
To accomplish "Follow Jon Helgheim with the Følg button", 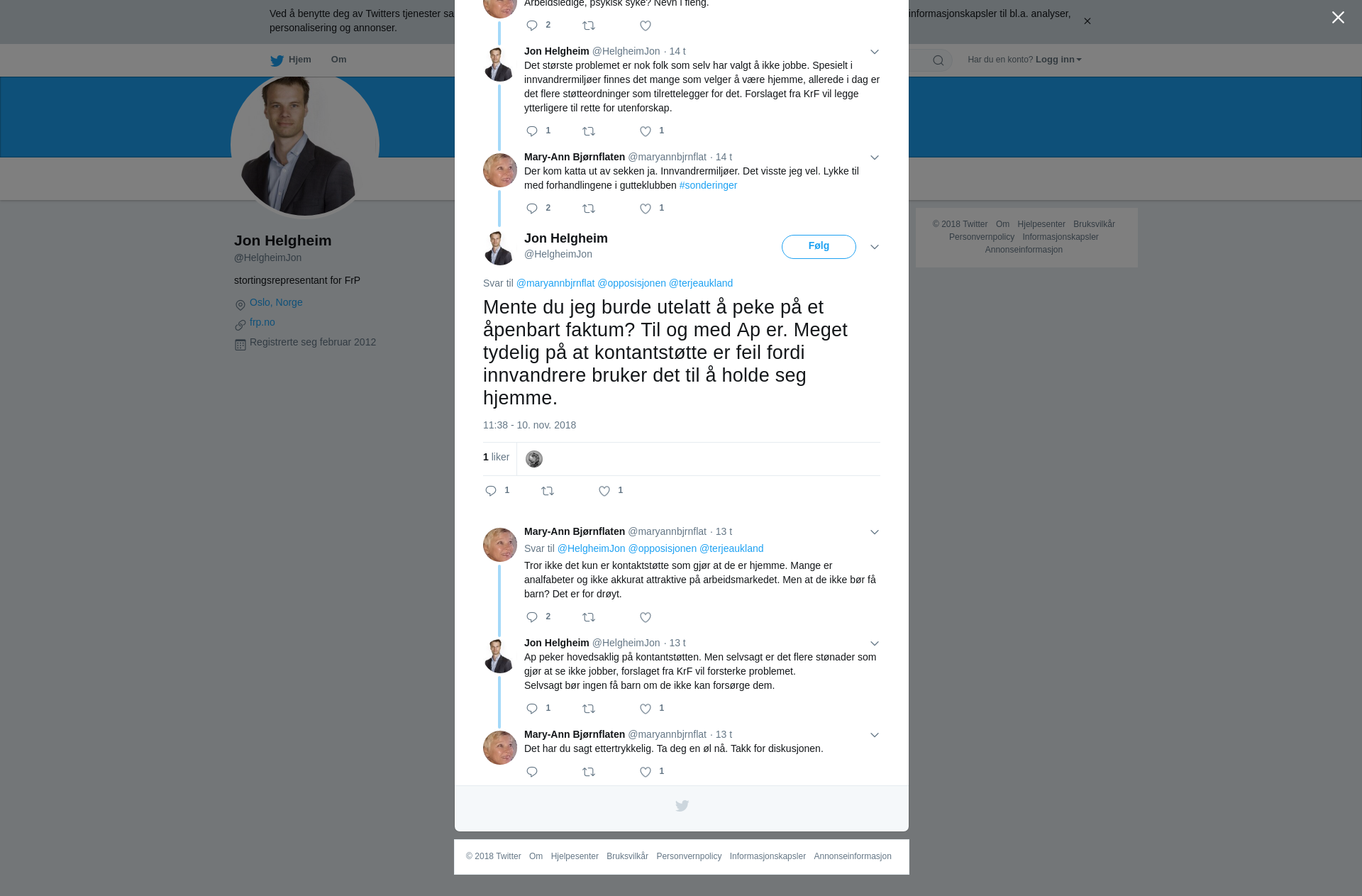I will 819,247.
